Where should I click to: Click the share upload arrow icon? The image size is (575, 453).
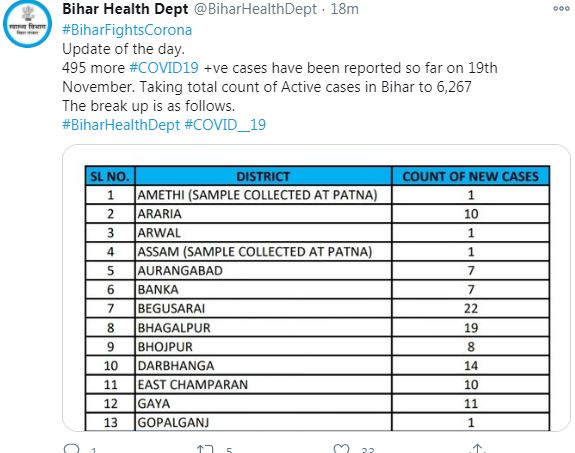click(x=477, y=448)
